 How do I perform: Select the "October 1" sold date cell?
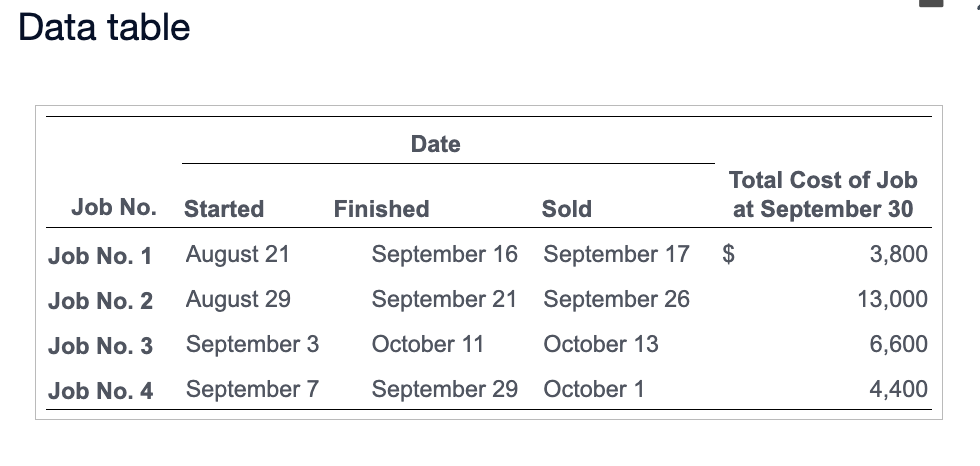[x=594, y=389]
